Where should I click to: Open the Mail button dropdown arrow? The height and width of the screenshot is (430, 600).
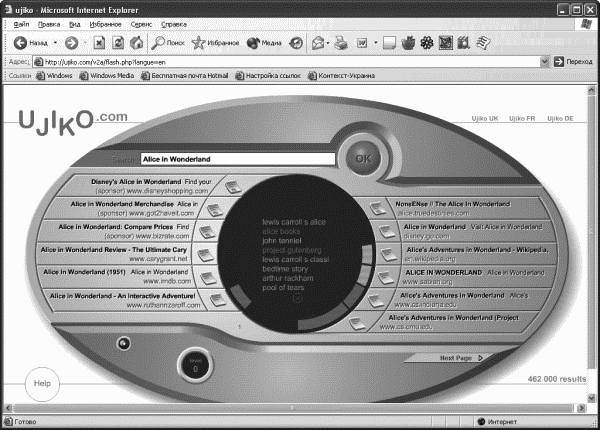click(328, 43)
